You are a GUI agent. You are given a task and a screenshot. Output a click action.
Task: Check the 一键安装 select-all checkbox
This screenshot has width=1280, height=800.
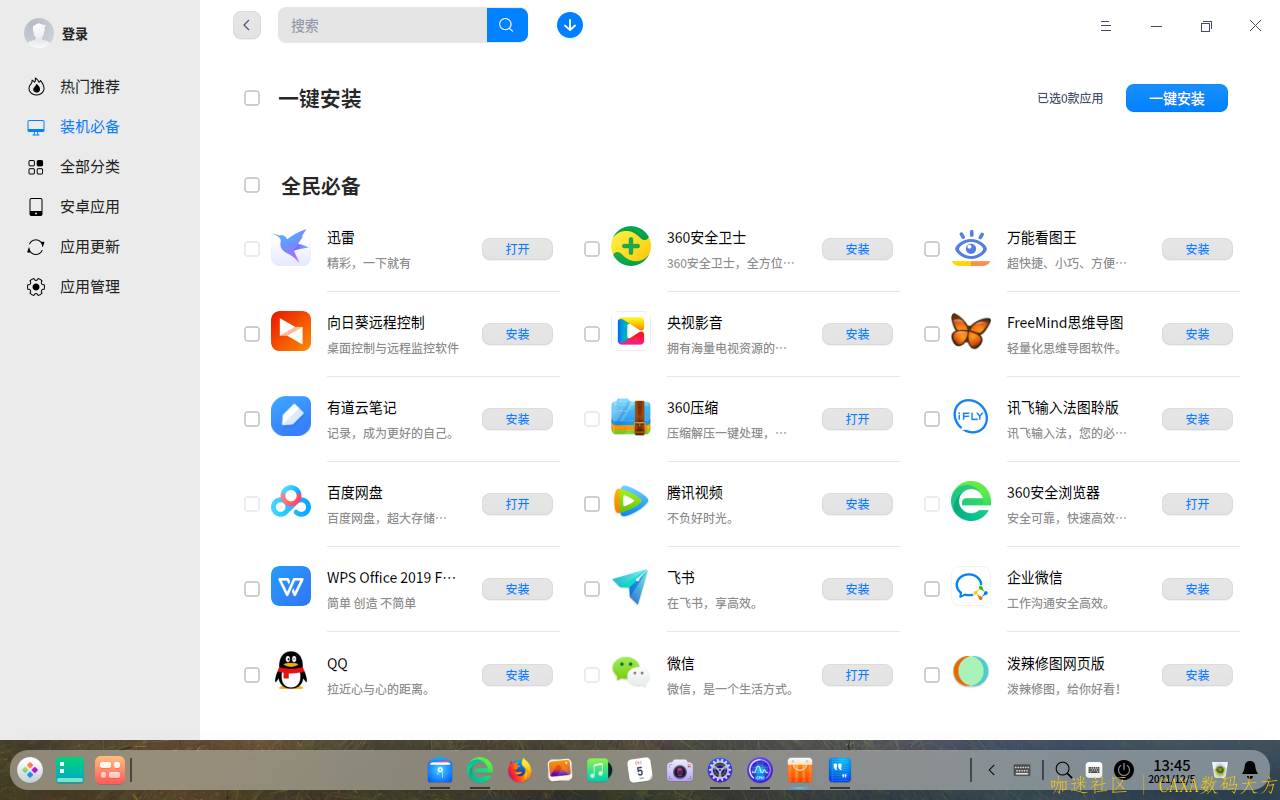pos(252,98)
